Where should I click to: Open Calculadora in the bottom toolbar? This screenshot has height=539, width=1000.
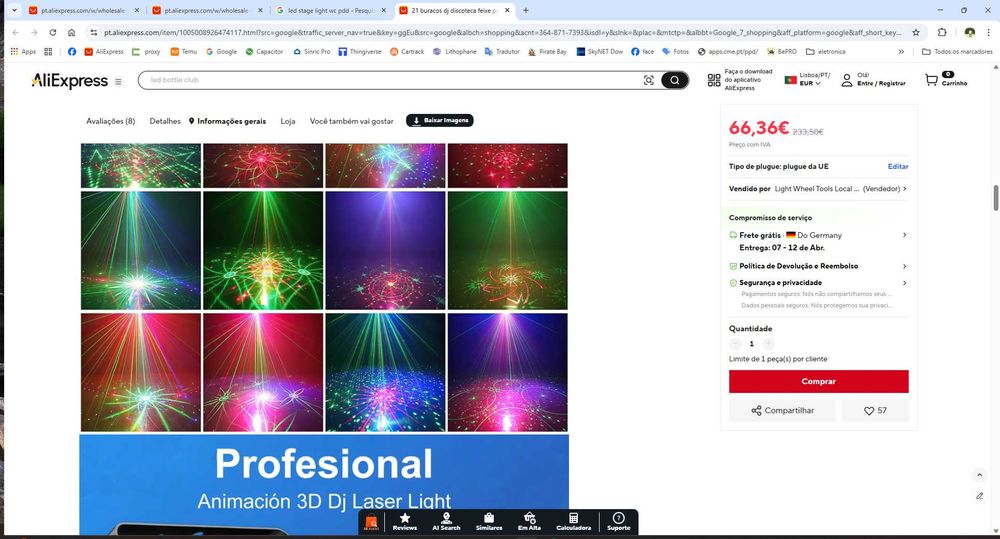[573, 522]
